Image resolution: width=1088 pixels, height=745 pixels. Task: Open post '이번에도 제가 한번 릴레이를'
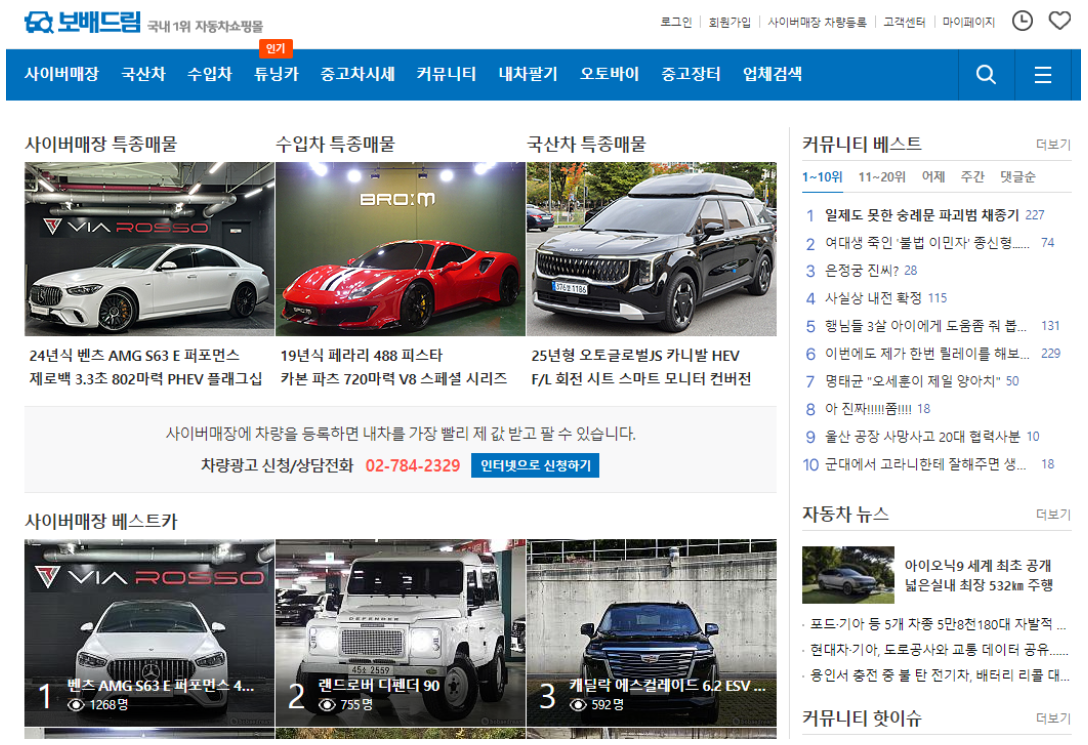tap(926, 354)
